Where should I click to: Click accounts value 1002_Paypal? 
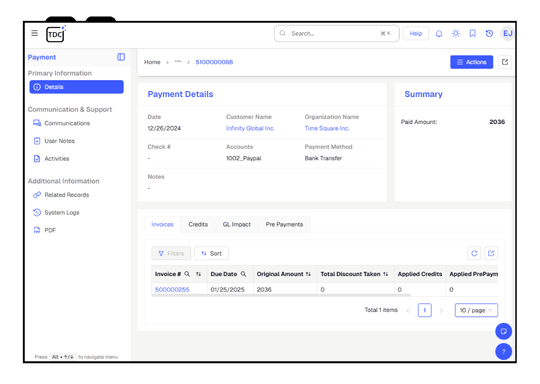(243, 158)
